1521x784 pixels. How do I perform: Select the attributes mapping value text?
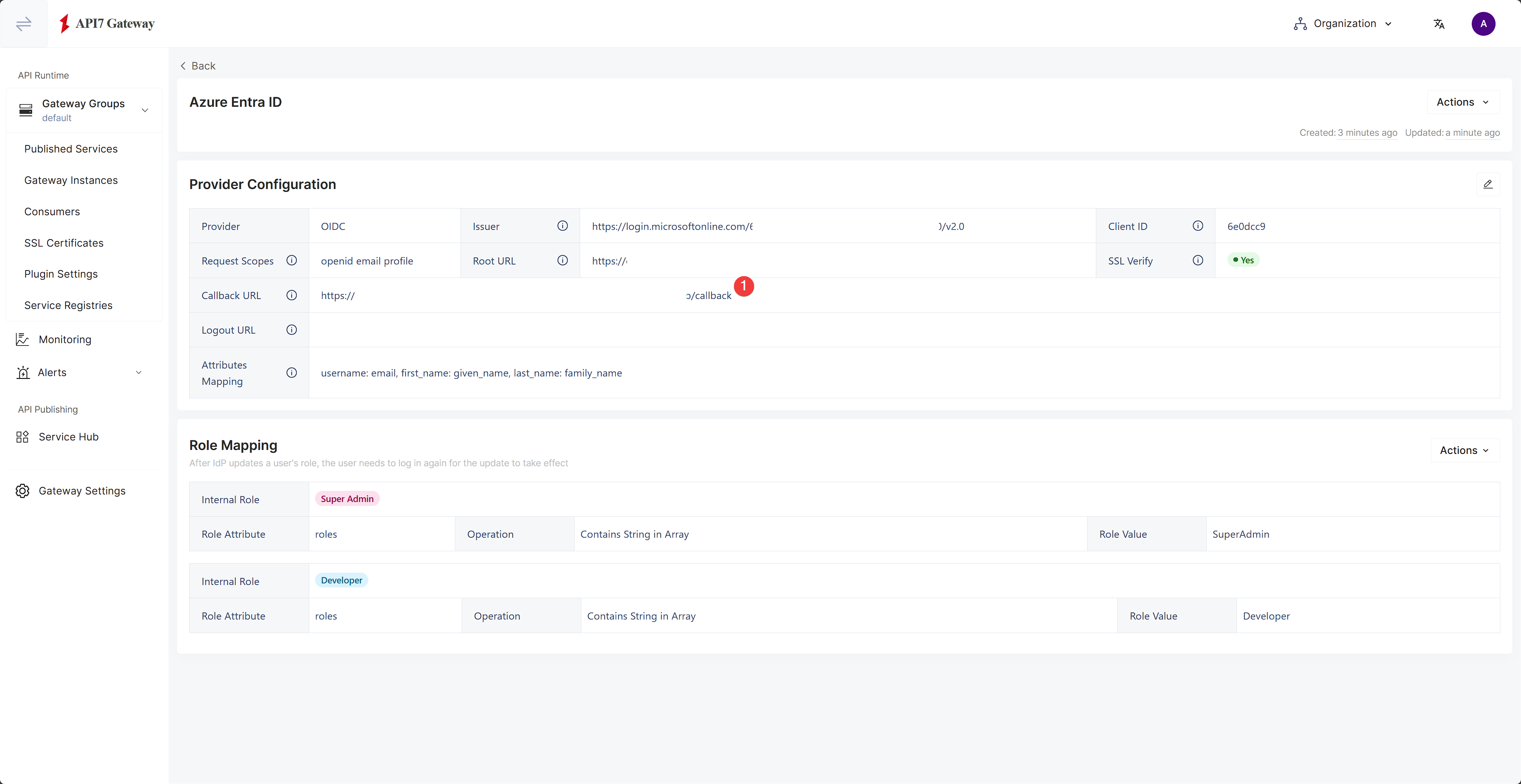pos(471,373)
